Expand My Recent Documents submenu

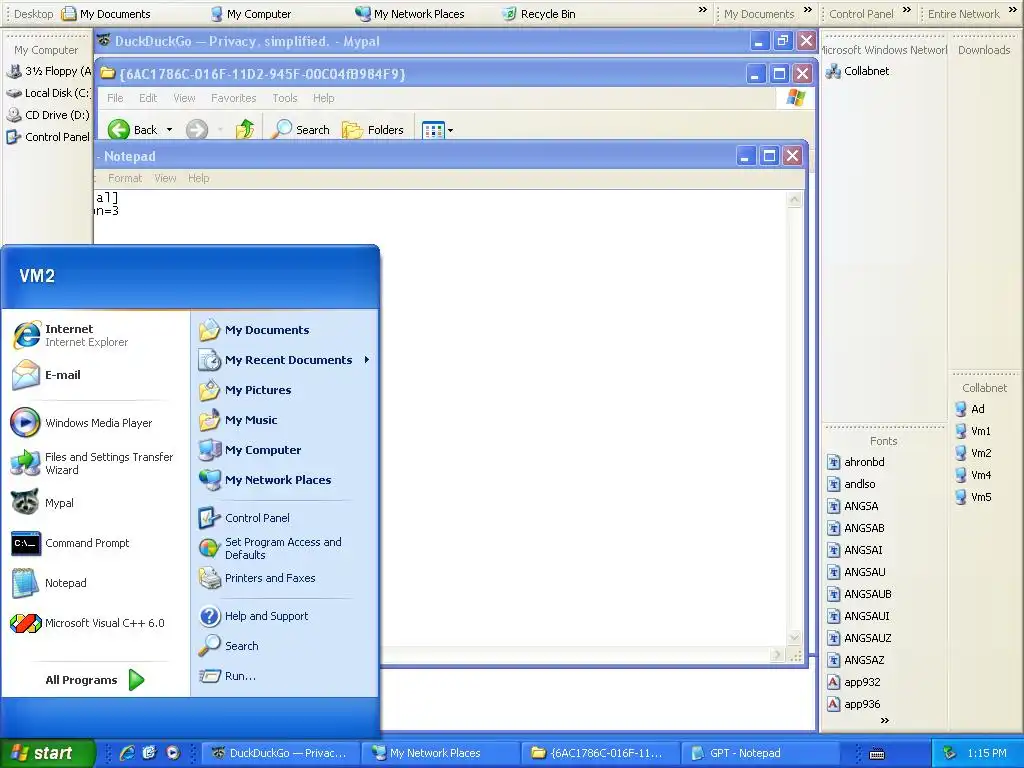(284, 360)
